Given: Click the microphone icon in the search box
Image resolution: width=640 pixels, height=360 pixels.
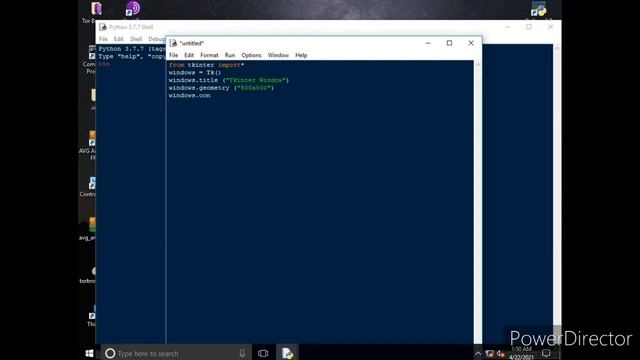Looking at the screenshot, I should [242, 353].
